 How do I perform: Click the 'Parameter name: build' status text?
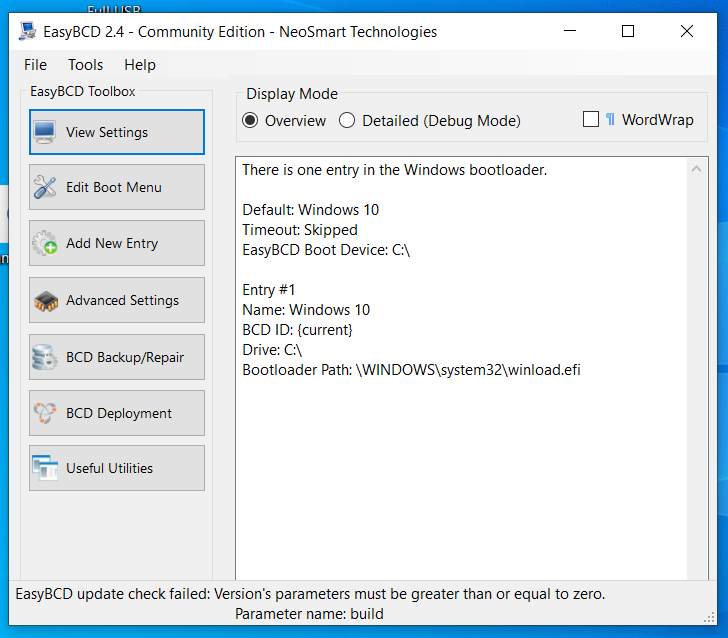point(309,614)
